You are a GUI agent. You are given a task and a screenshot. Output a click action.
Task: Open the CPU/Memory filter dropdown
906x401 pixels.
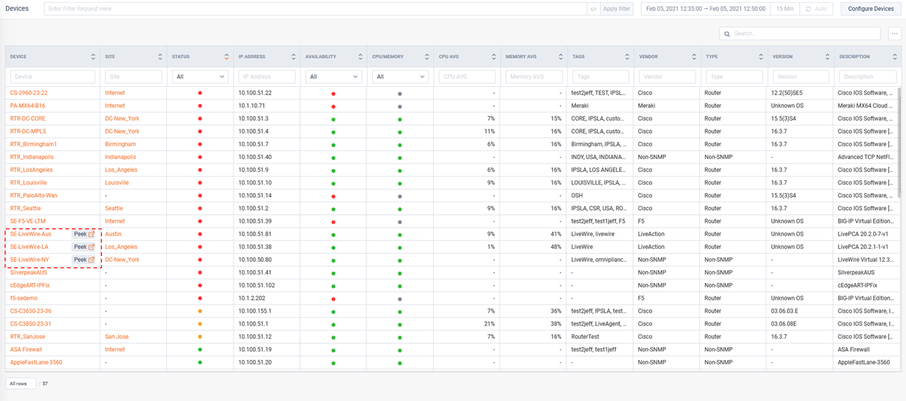[x=400, y=76]
